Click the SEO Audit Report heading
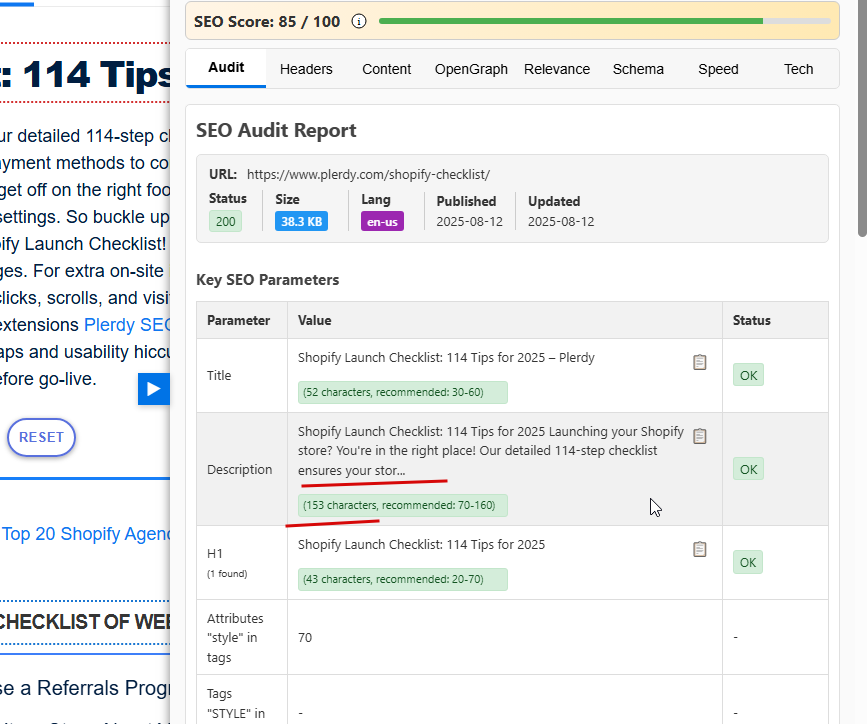Screen dimensions: 867x724 pyautogui.click(x=276, y=131)
